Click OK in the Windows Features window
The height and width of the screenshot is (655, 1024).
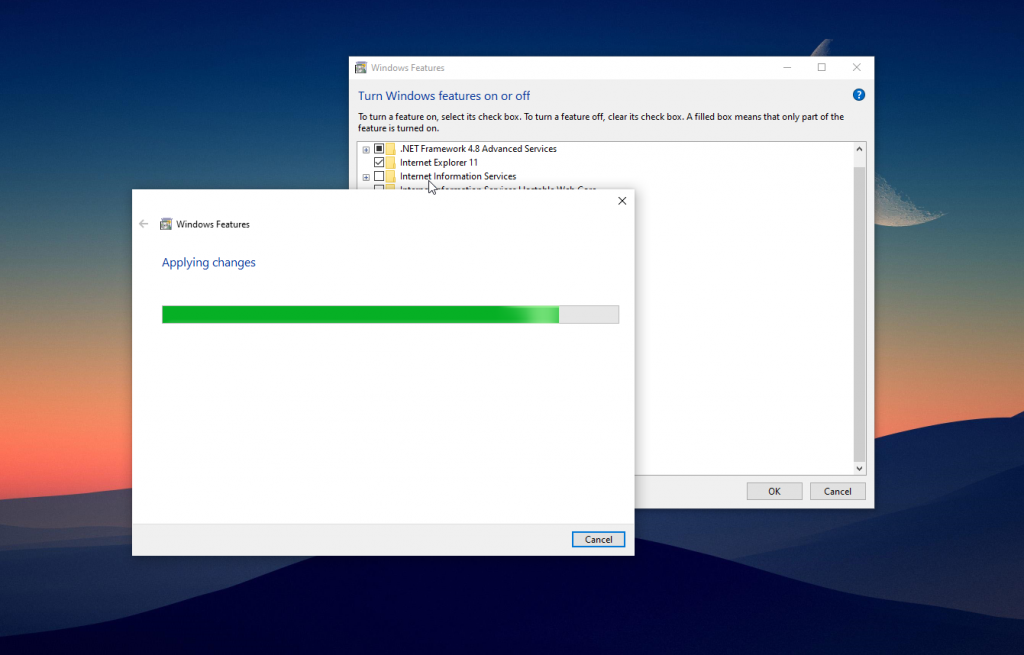click(x=775, y=491)
